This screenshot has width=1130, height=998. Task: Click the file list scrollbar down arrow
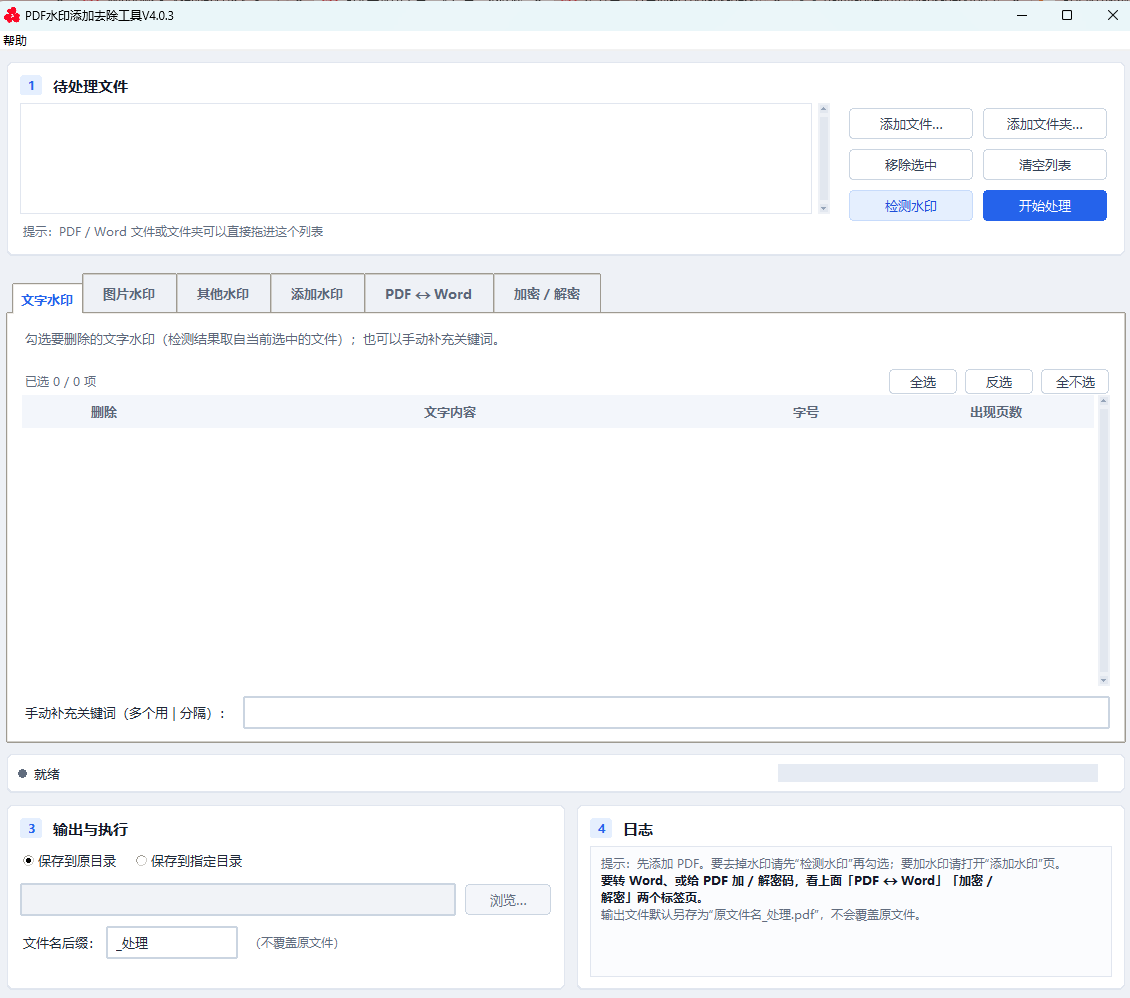(x=824, y=208)
